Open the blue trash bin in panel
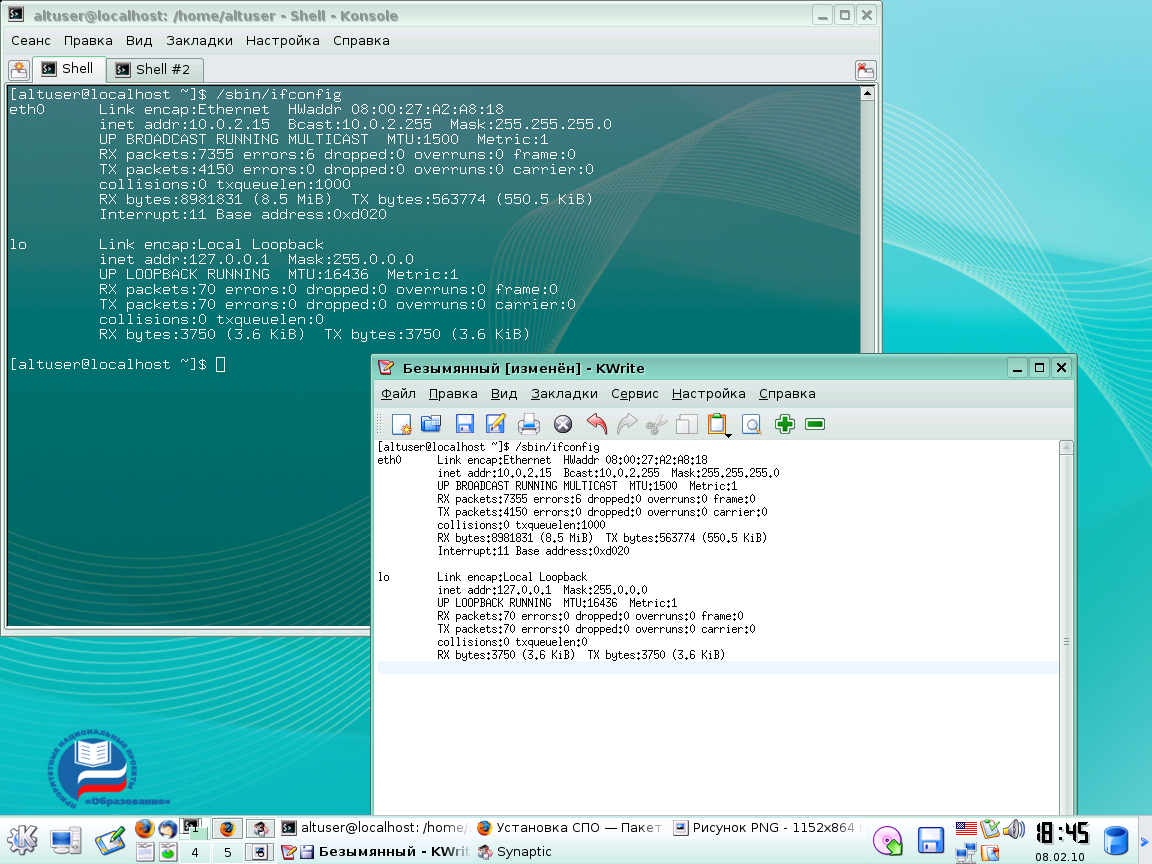1152x864 pixels. click(x=1116, y=840)
